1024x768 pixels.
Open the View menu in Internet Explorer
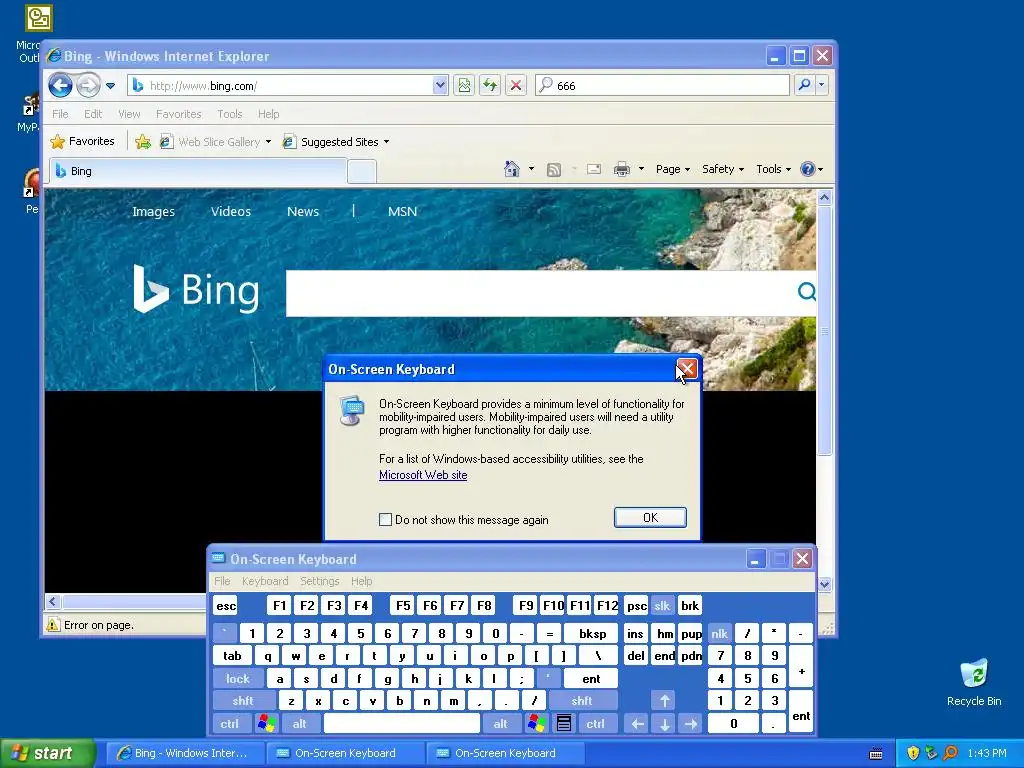pyautogui.click(x=129, y=114)
